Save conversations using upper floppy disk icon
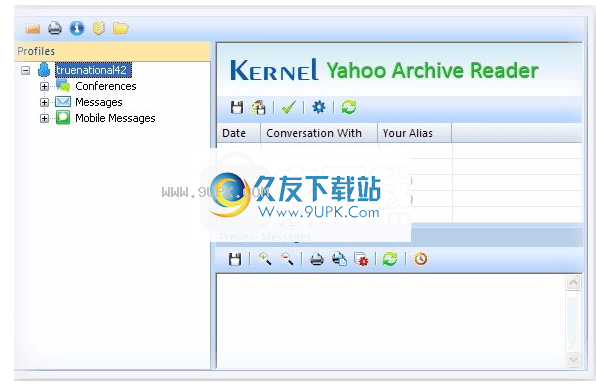The width and height of the screenshot is (596, 390). pyautogui.click(x=237, y=107)
